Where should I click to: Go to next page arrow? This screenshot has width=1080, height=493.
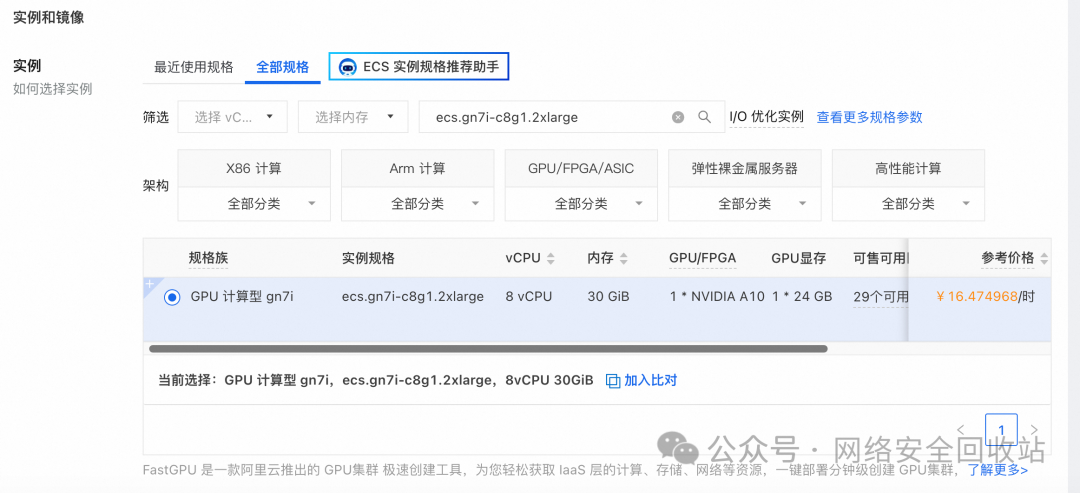1033,430
